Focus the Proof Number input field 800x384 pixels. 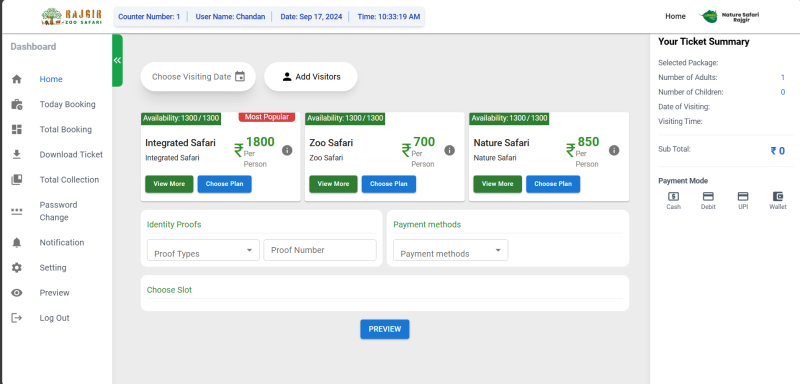point(320,250)
